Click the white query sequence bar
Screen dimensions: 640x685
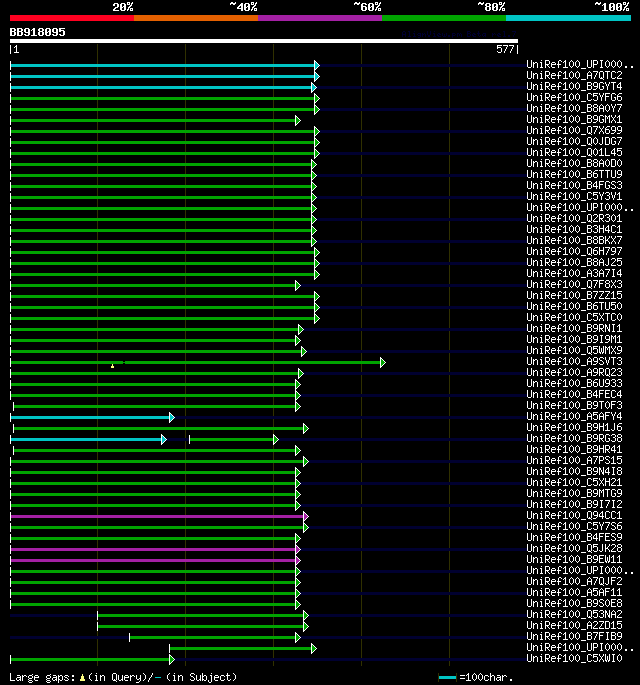pos(264,41)
